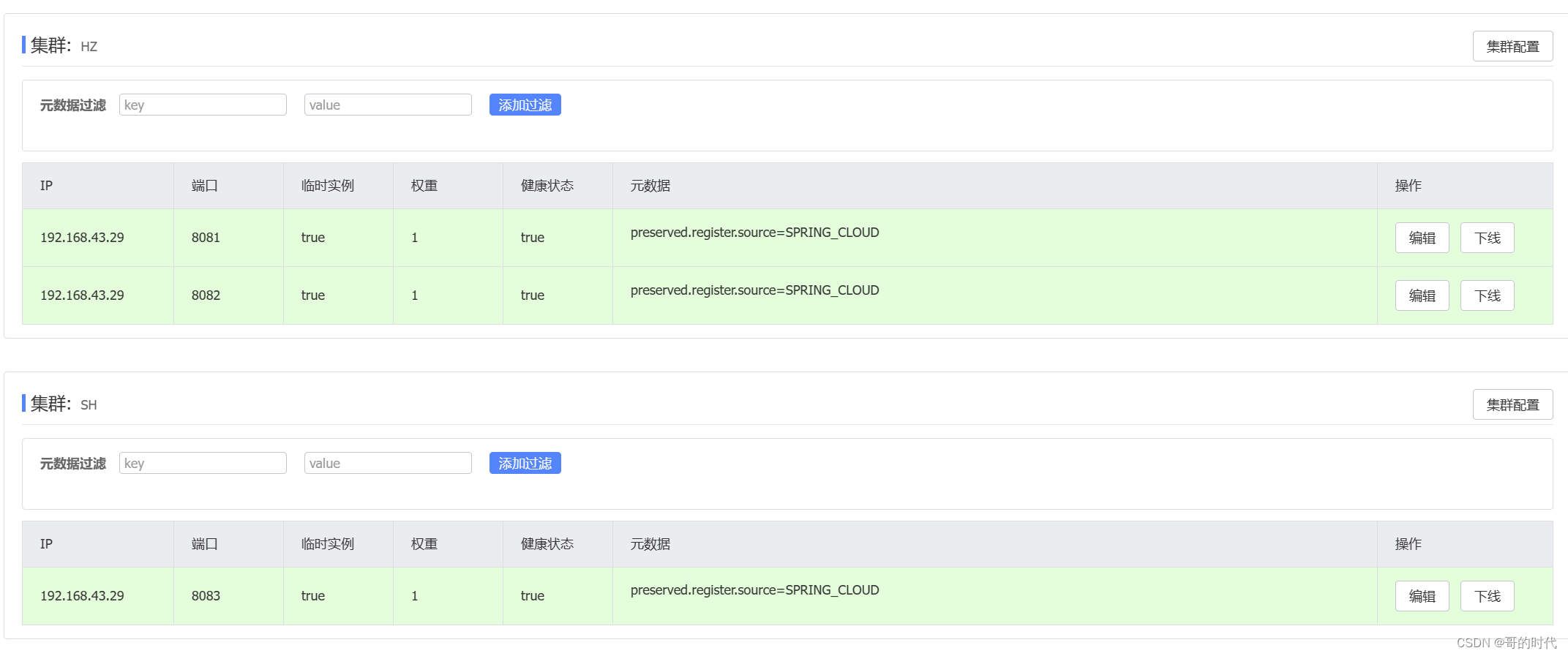Open cluster config for SH cluster
The width and height of the screenshot is (1568, 656).
tap(1512, 405)
